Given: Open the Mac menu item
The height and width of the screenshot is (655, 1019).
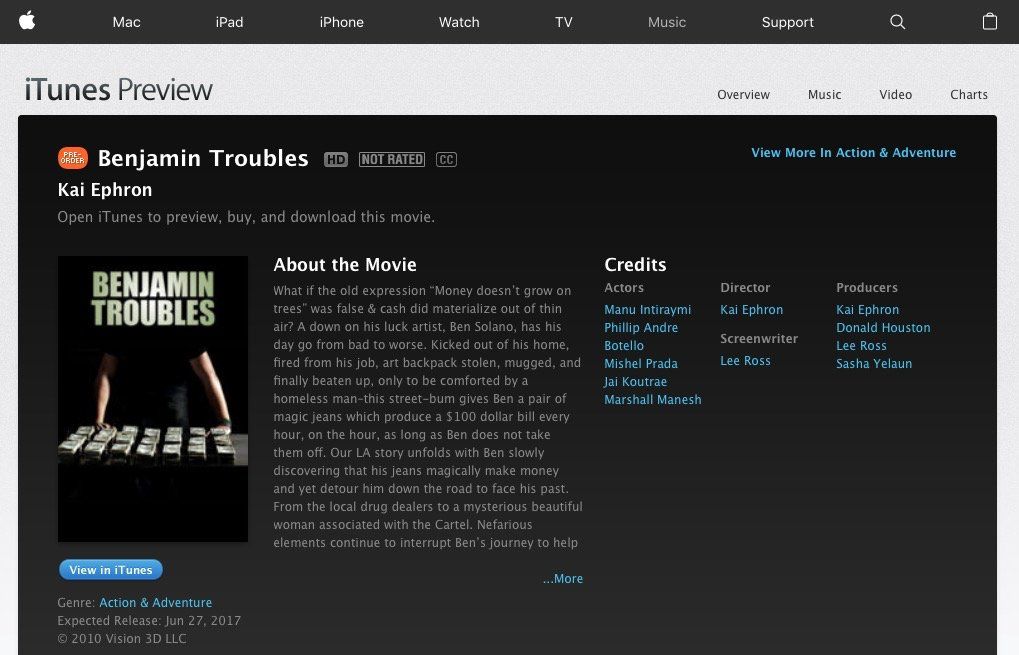Looking at the screenshot, I should pyautogui.click(x=126, y=22).
